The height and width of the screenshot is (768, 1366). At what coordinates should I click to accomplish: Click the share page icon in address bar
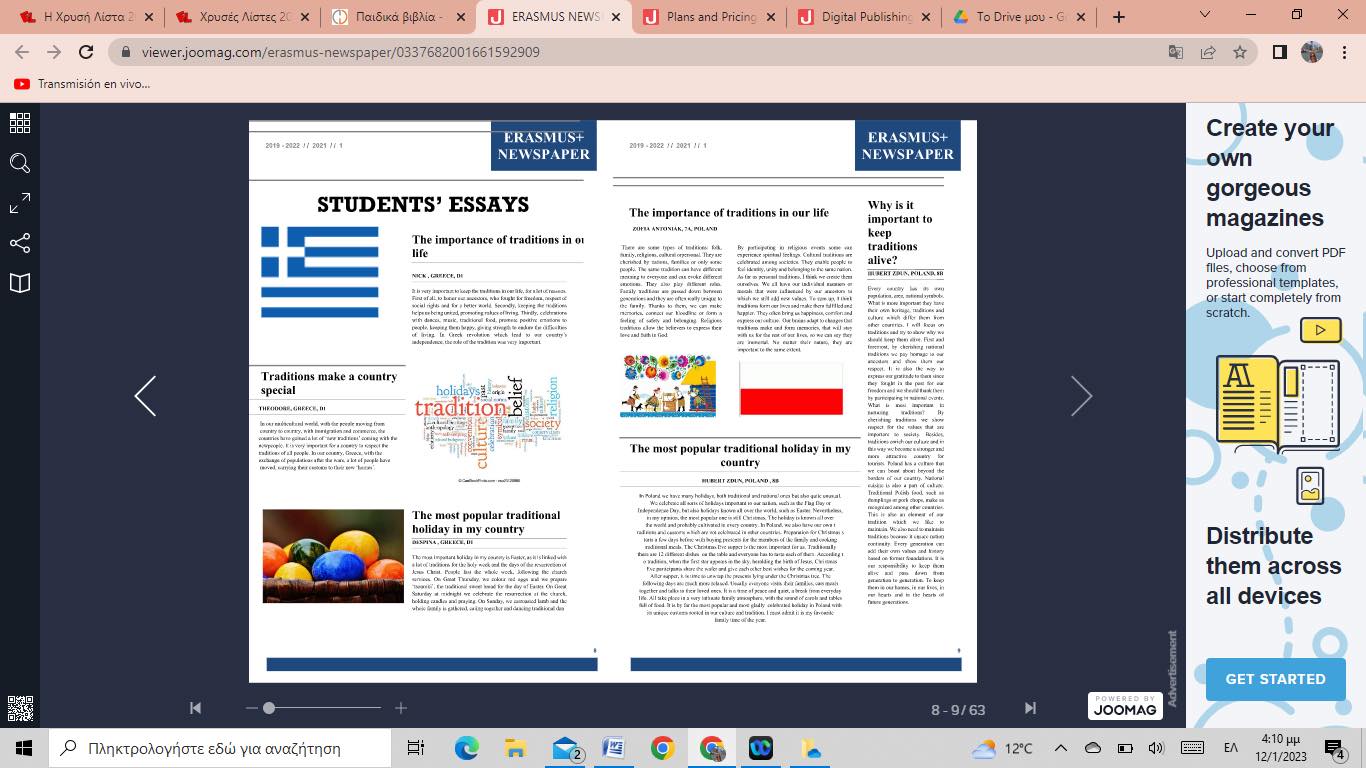point(1208,52)
